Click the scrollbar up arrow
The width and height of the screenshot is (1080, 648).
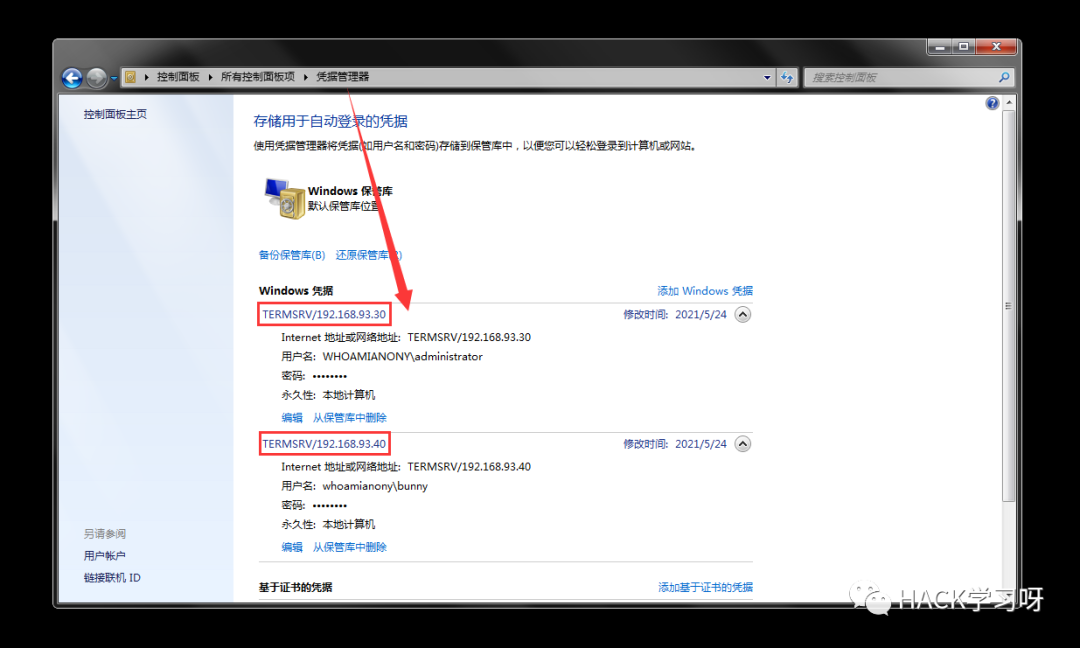(1009, 103)
